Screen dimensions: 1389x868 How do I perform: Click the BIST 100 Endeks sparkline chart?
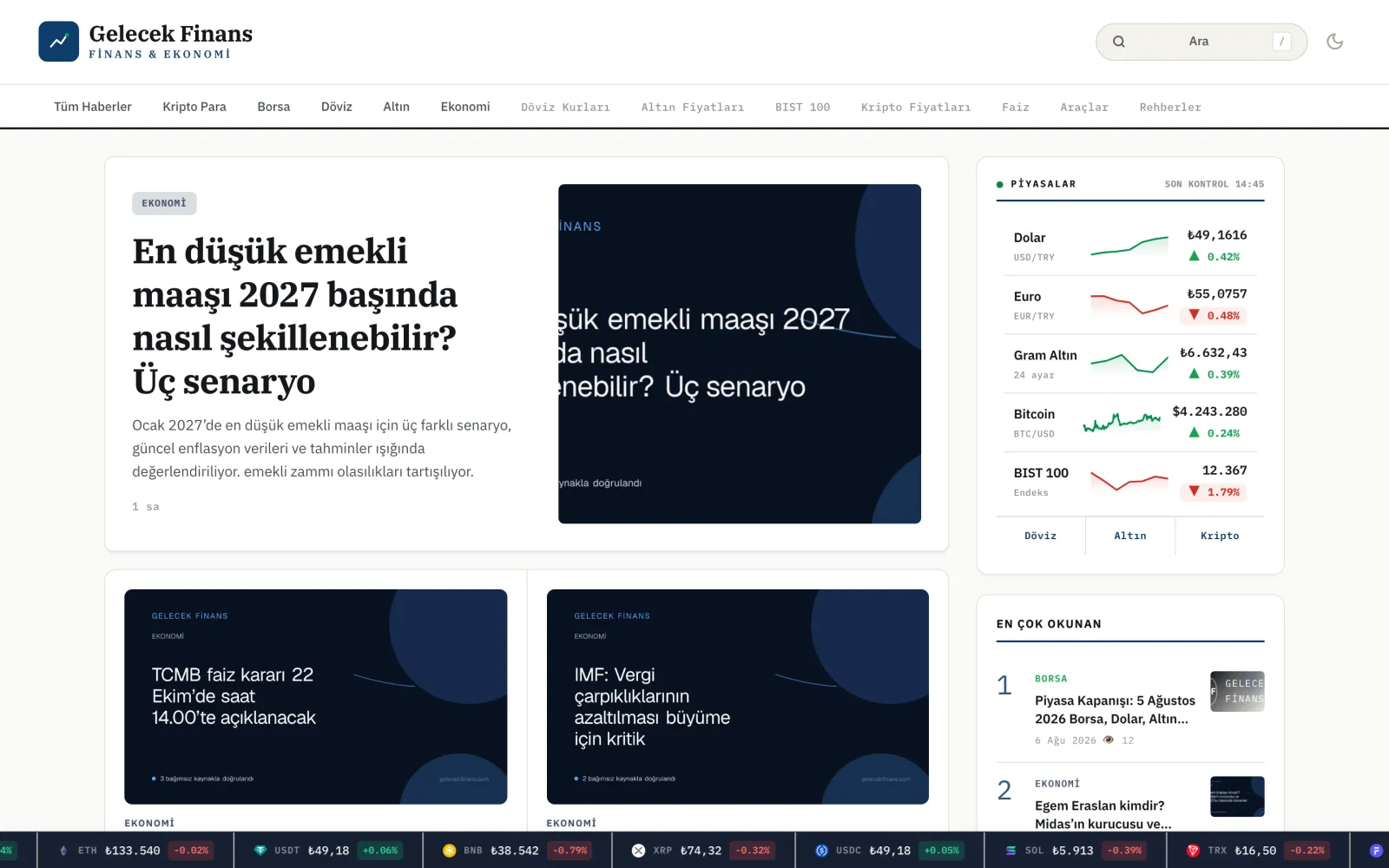(x=1129, y=481)
